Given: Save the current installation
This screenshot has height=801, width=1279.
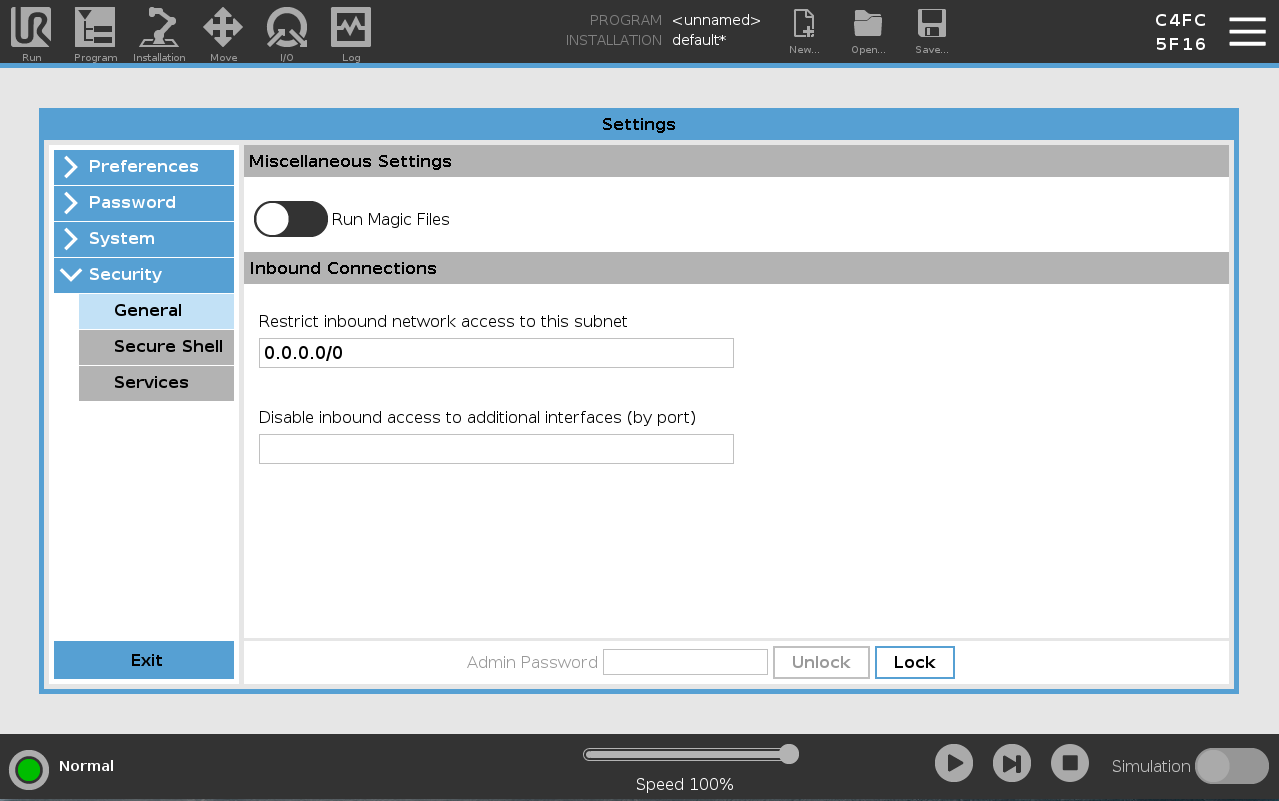Looking at the screenshot, I should 931,32.
